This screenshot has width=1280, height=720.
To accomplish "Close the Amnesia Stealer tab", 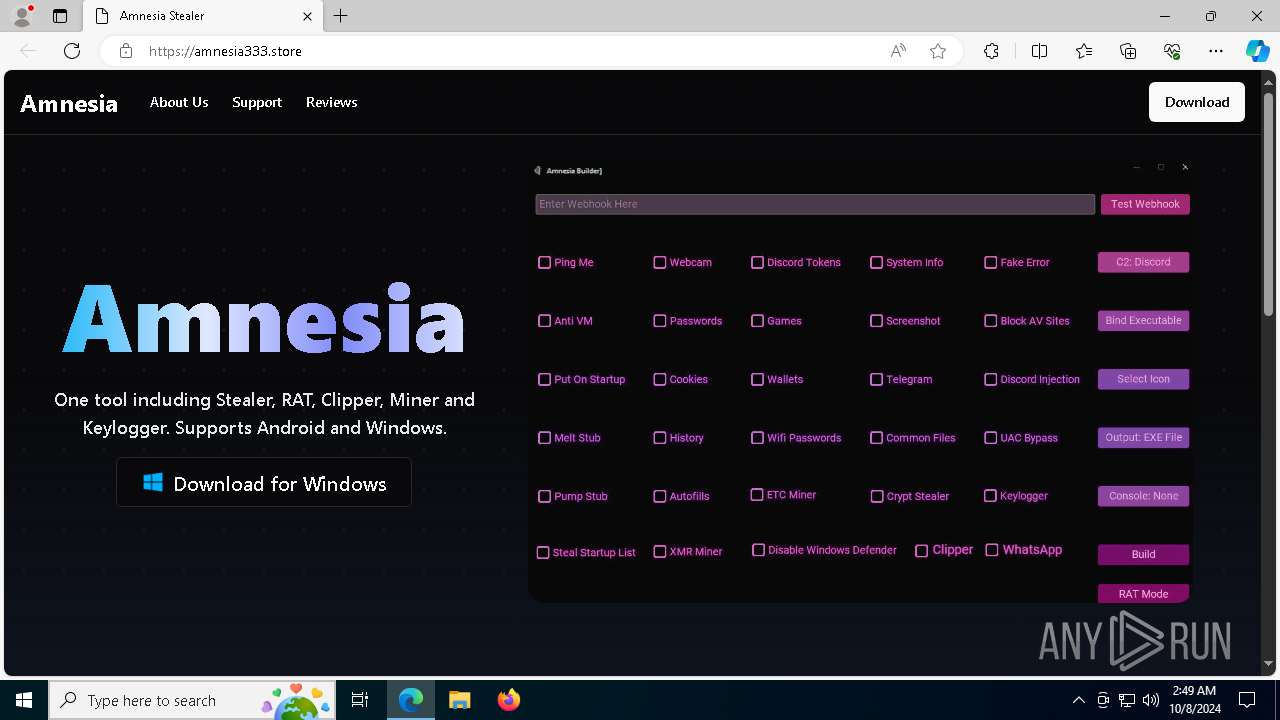I will (x=307, y=16).
